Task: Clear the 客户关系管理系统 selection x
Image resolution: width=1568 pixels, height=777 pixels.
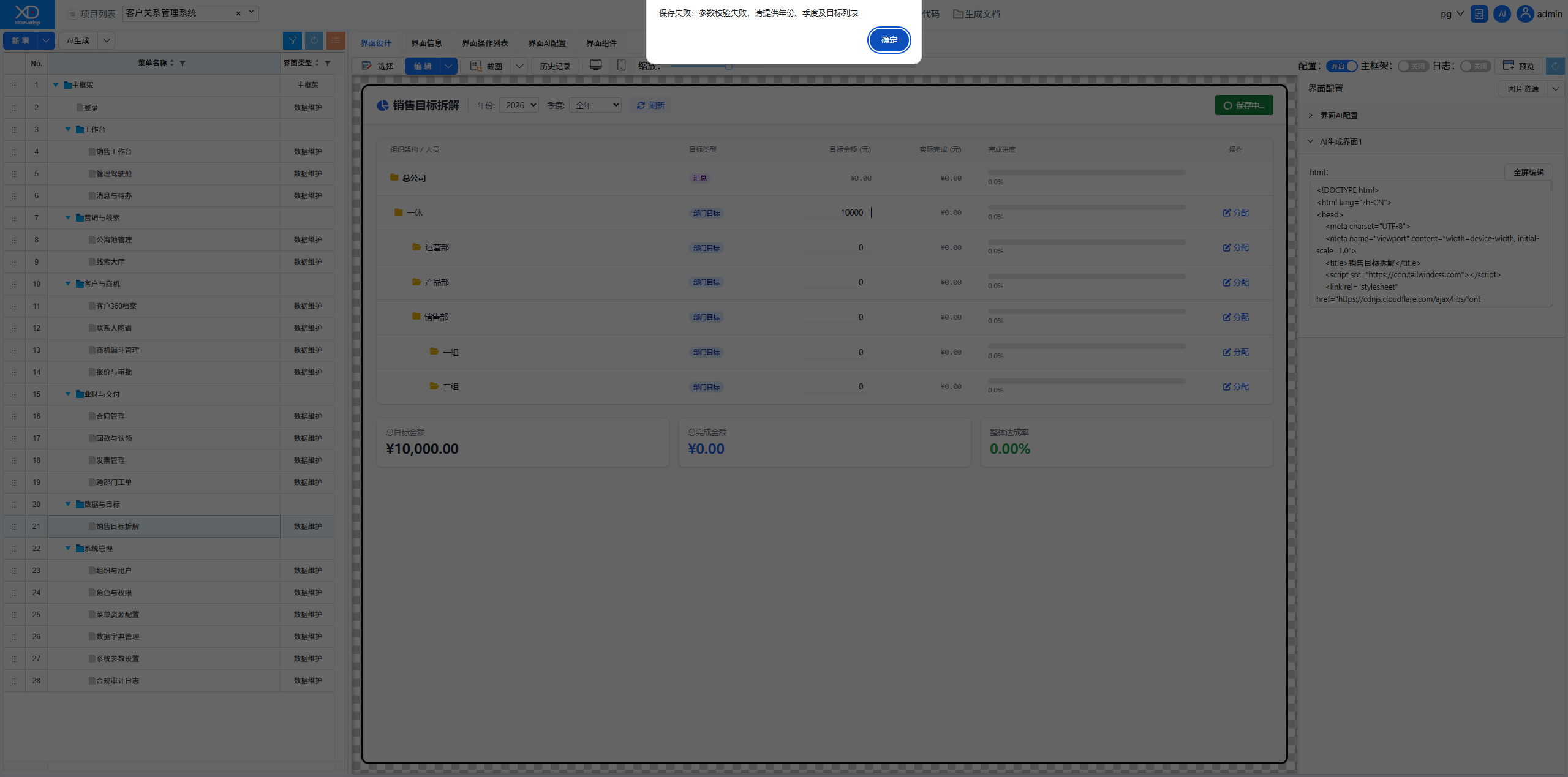Action: [x=238, y=13]
